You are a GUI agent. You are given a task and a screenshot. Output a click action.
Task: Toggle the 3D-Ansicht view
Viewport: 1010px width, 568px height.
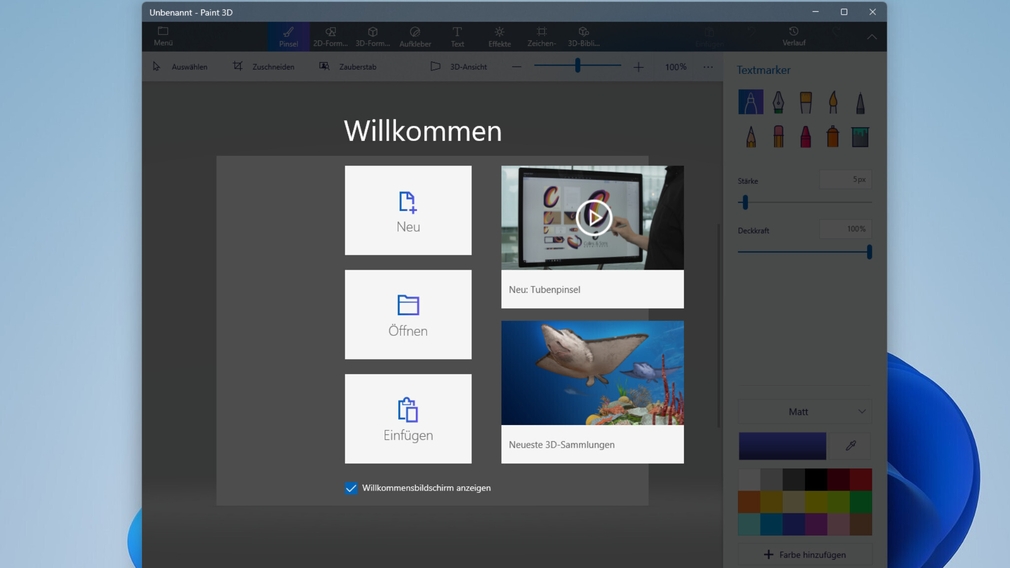coord(459,66)
